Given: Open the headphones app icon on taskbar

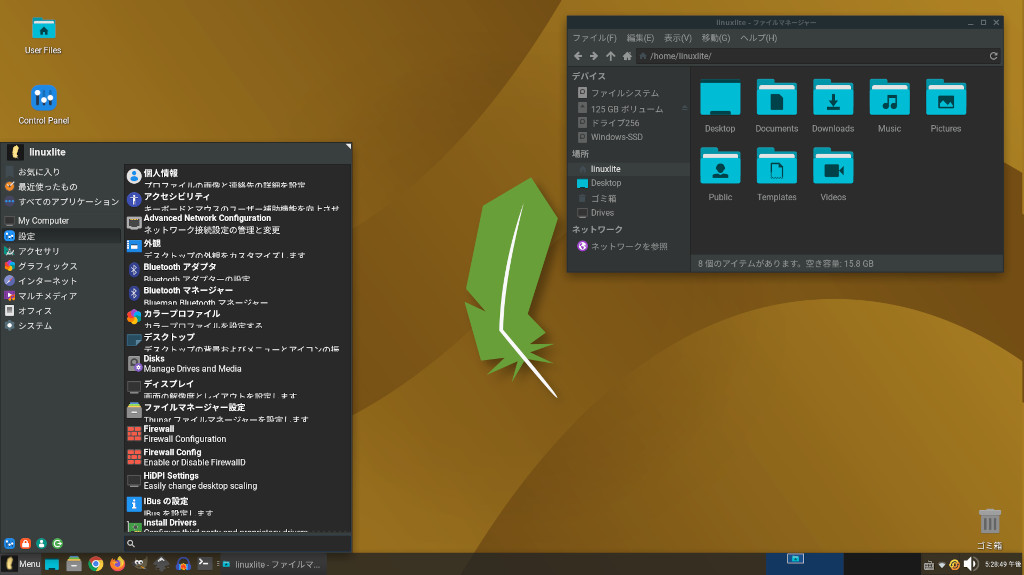Looking at the screenshot, I should (184, 564).
